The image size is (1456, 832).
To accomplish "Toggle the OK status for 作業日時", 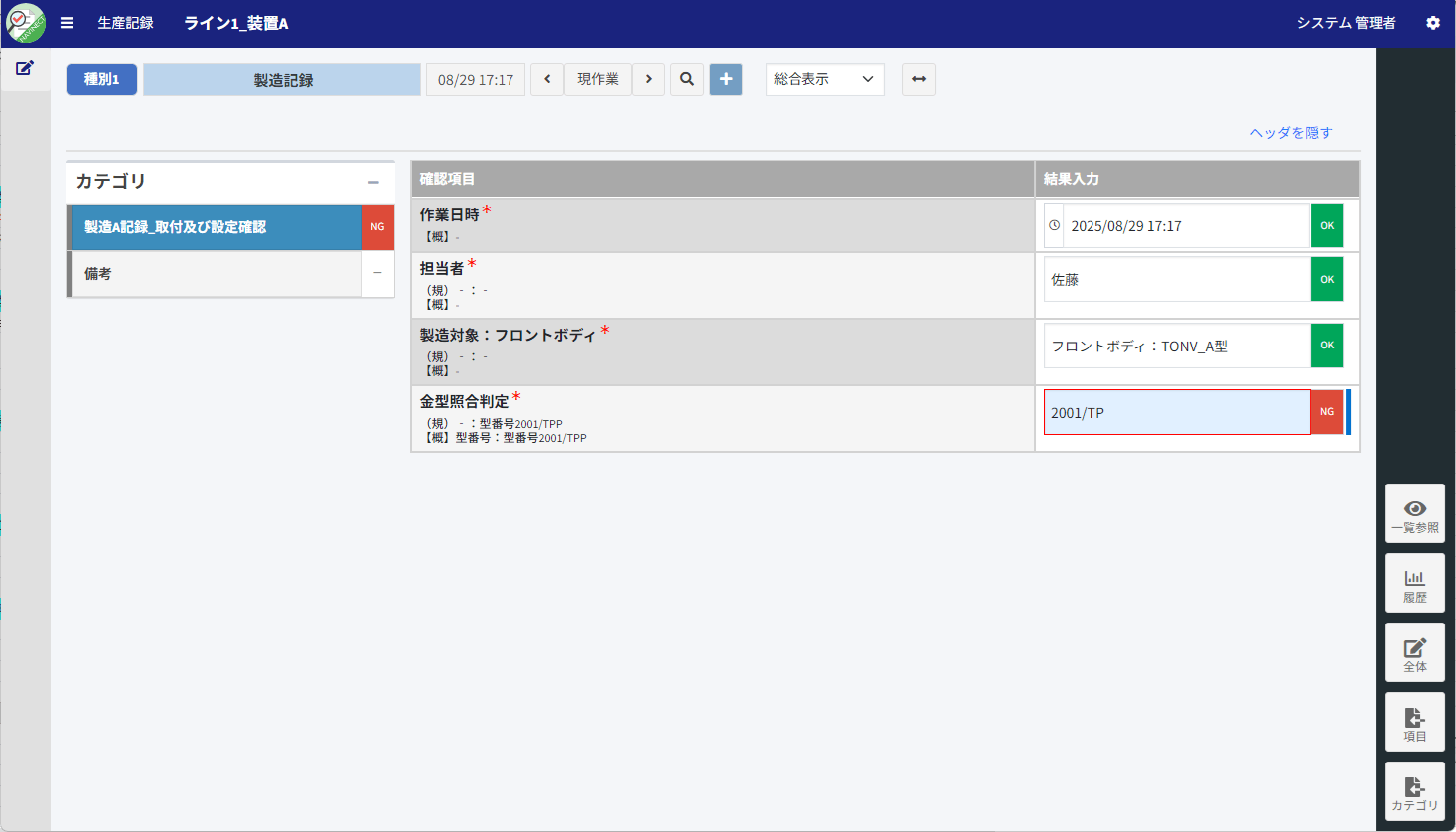I will pyautogui.click(x=1326, y=226).
